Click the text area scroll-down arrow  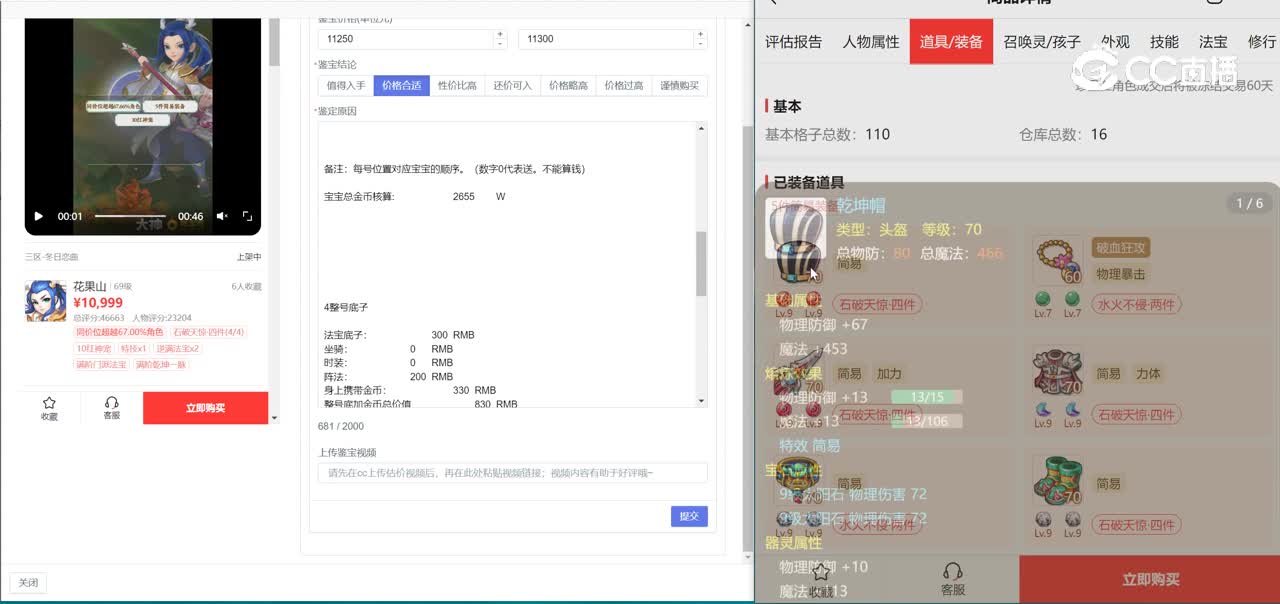tap(701, 401)
